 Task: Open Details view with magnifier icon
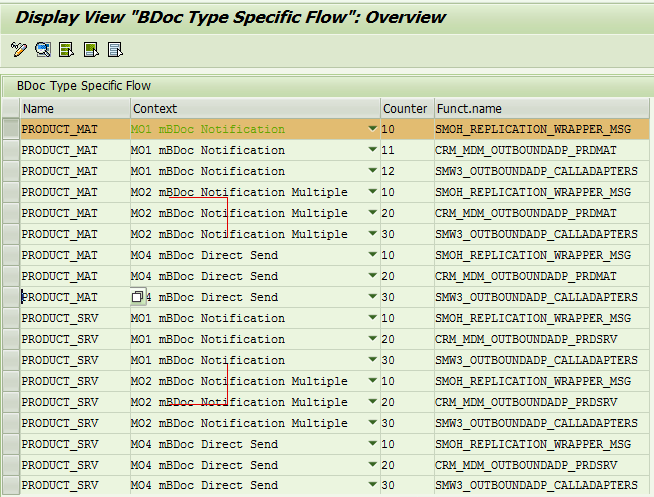coord(43,50)
